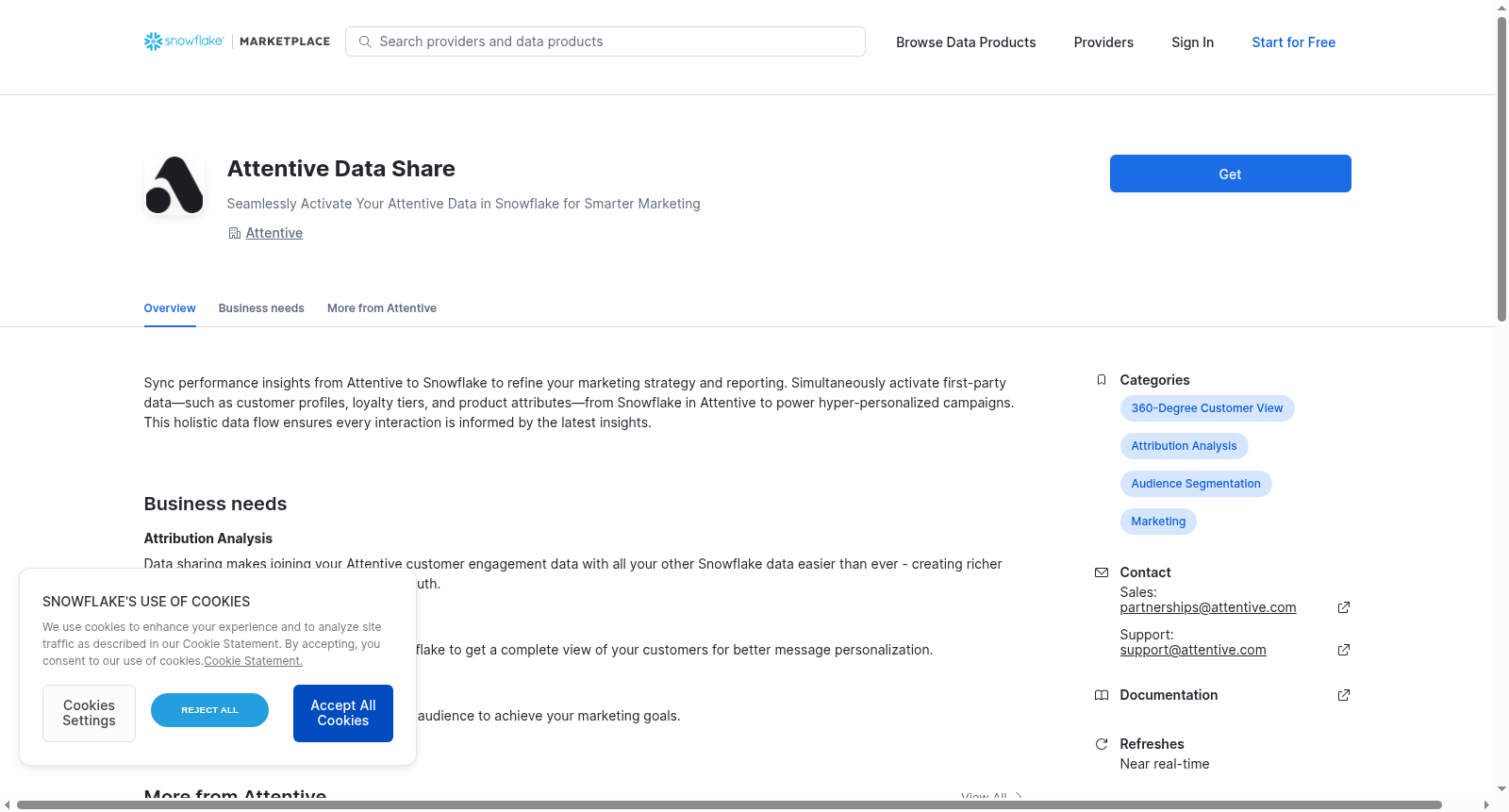Image resolution: width=1509 pixels, height=812 pixels.
Task: Click the Attentive logo thumbnail
Action: pyautogui.click(x=174, y=185)
